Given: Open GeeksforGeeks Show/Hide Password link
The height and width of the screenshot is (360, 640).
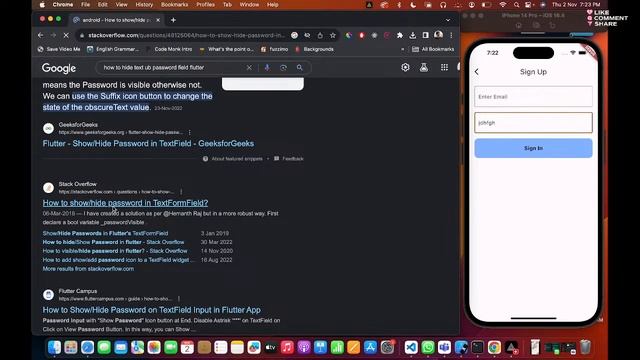Looking at the screenshot, I should (x=148, y=144).
